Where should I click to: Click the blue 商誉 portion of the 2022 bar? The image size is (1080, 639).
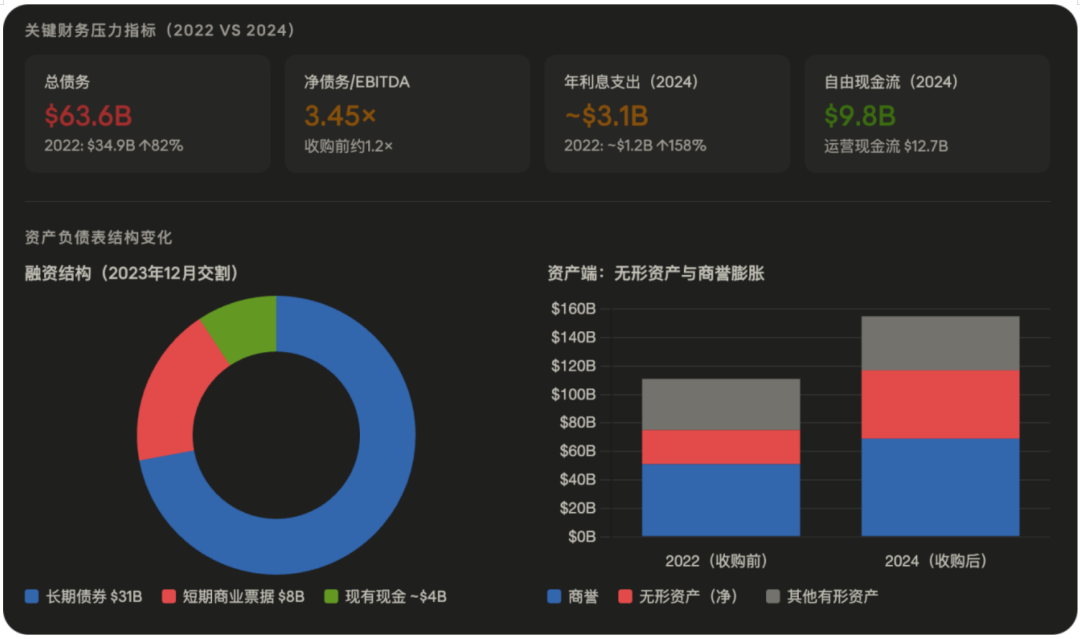[720, 500]
